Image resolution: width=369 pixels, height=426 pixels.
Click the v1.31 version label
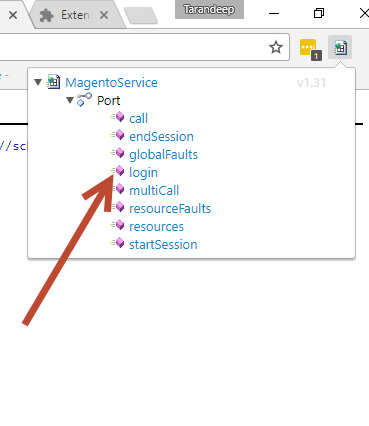pyautogui.click(x=311, y=83)
